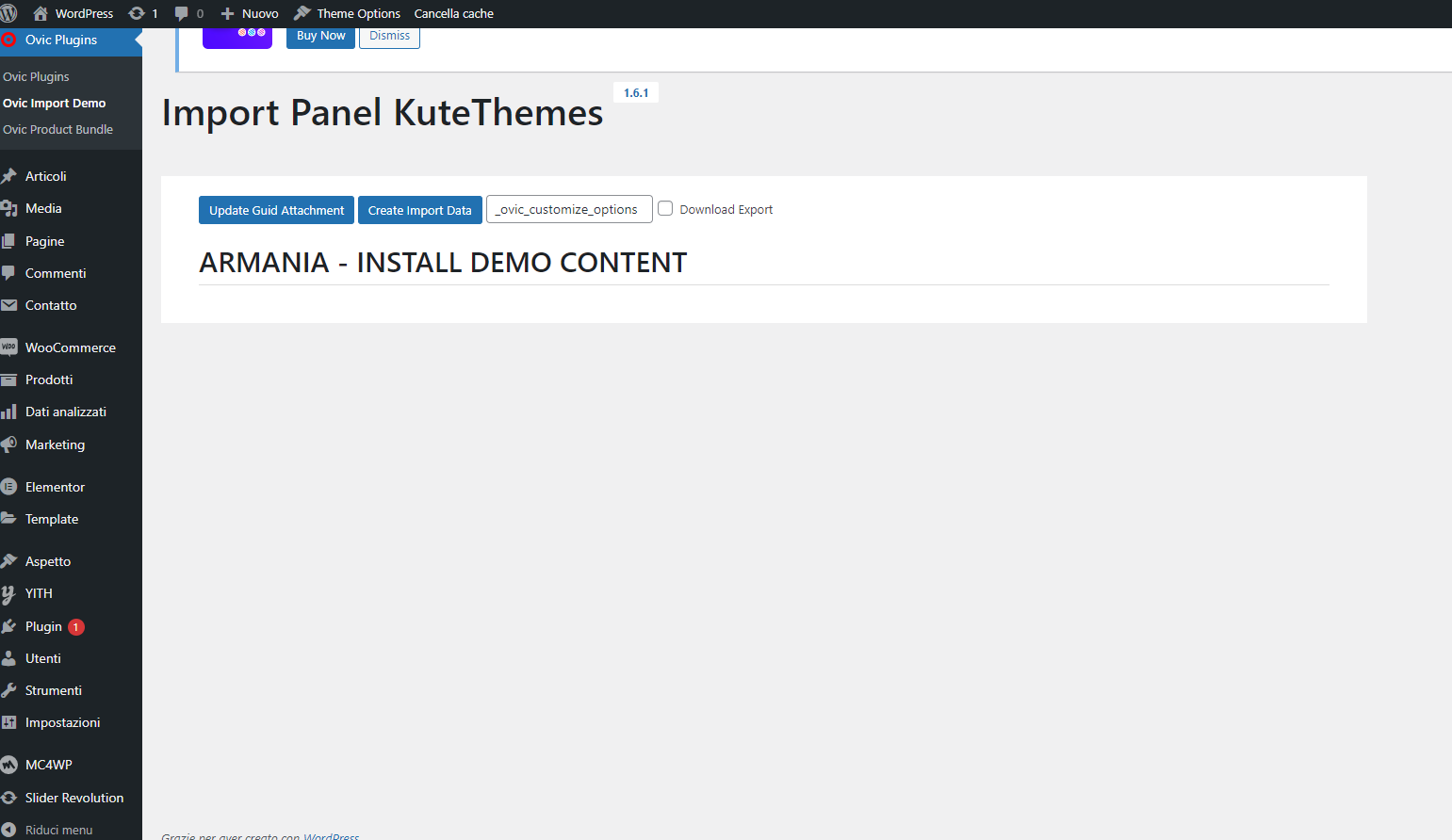The width and height of the screenshot is (1452, 840).
Task: Click the Riduci menu label
Action: click(59, 830)
